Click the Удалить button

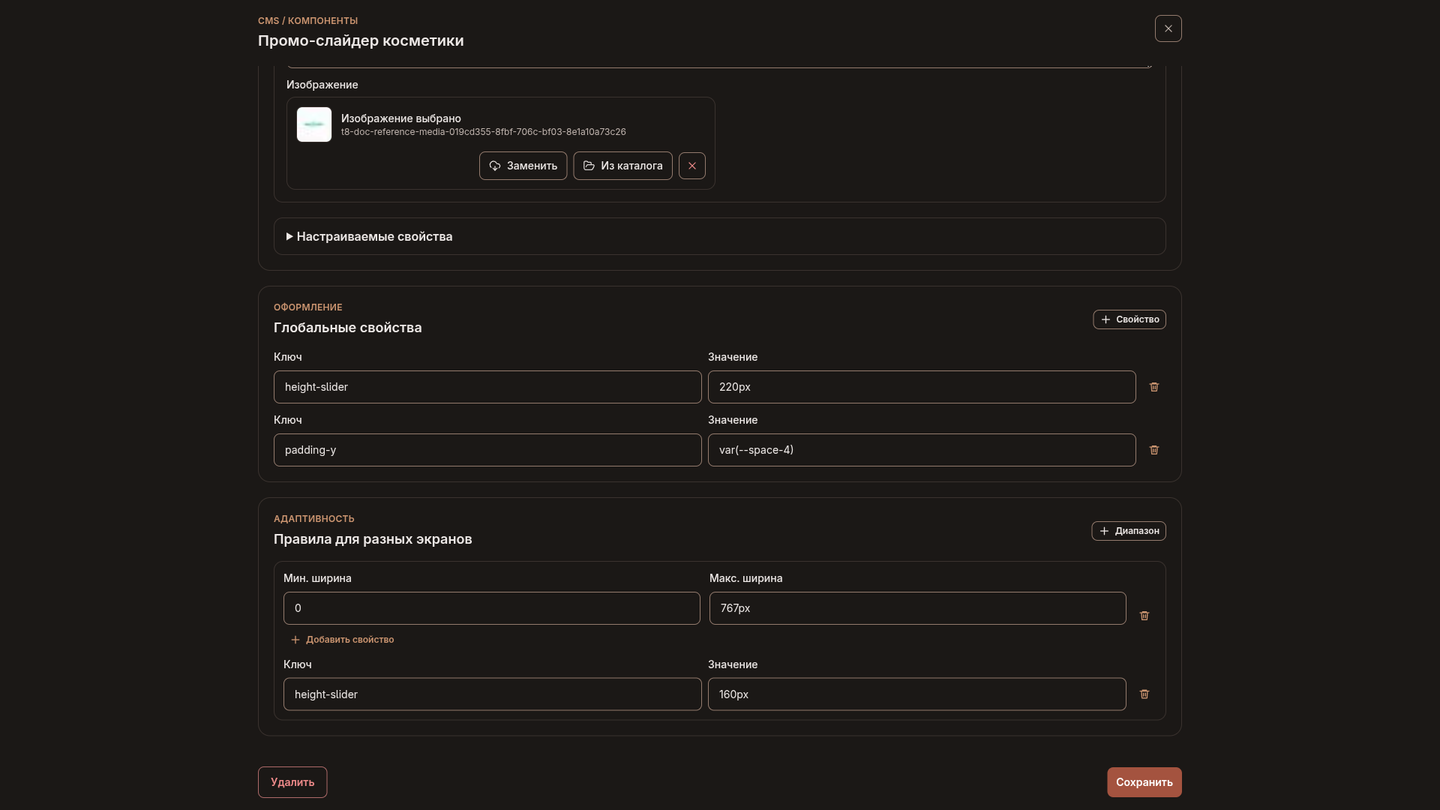click(x=292, y=782)
